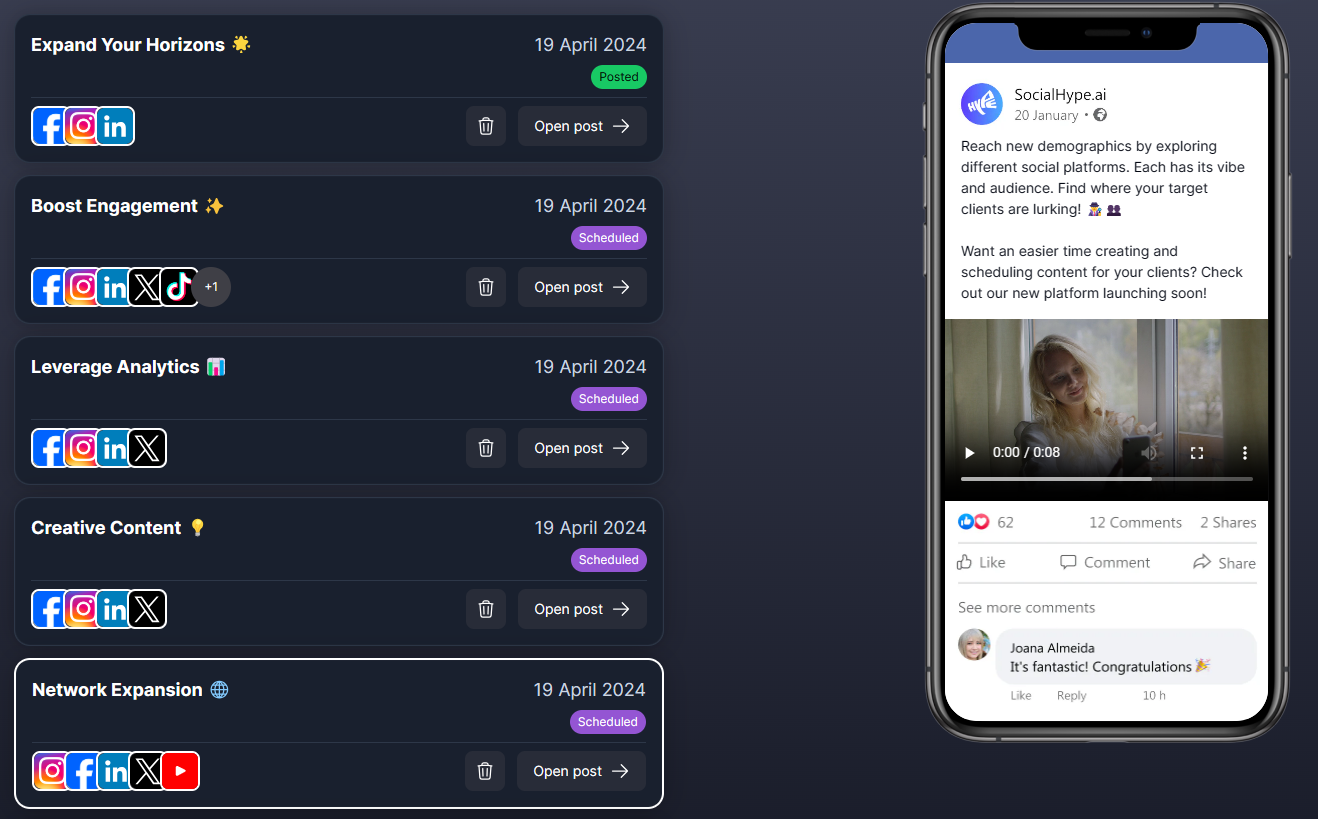
Task: Click the video progress bar
Action: click(x=1107, y=479)
